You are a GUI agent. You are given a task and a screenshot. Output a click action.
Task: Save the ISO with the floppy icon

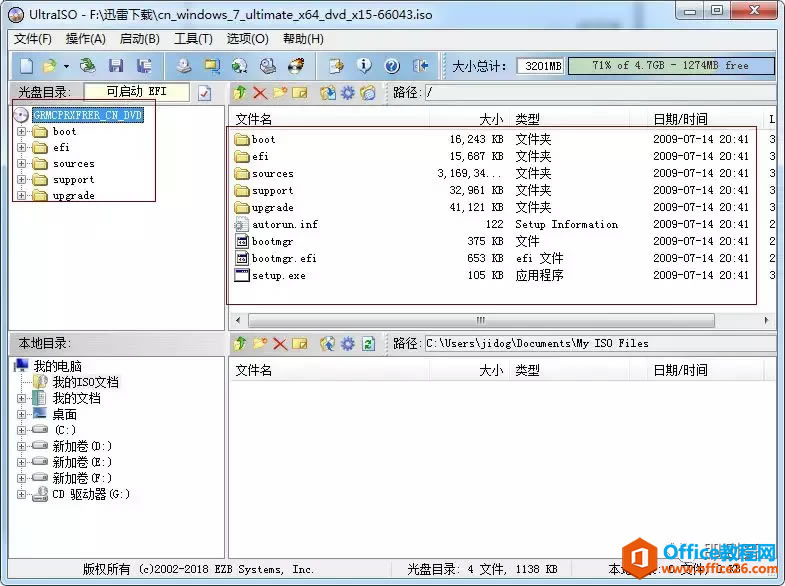[x=116, y=66]
